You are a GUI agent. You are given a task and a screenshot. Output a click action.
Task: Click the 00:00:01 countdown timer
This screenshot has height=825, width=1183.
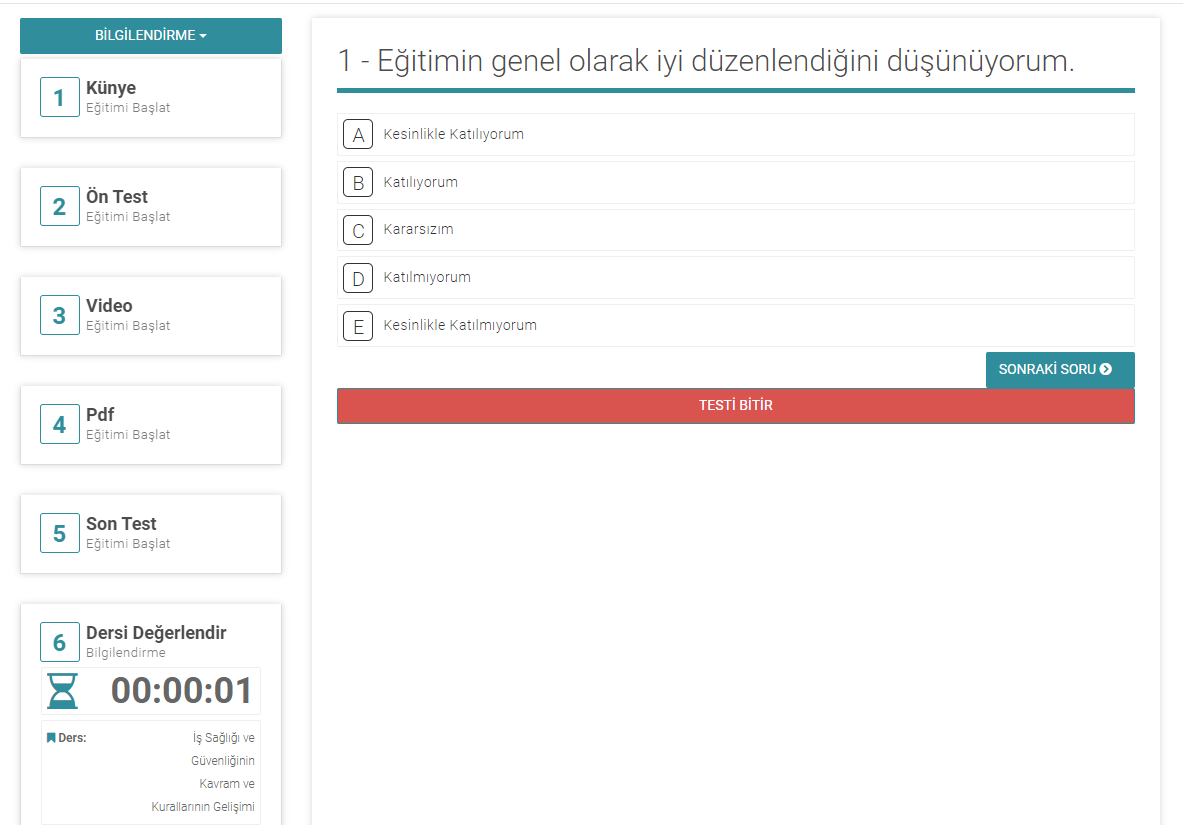pyautogui.click(x=182, y=691)
